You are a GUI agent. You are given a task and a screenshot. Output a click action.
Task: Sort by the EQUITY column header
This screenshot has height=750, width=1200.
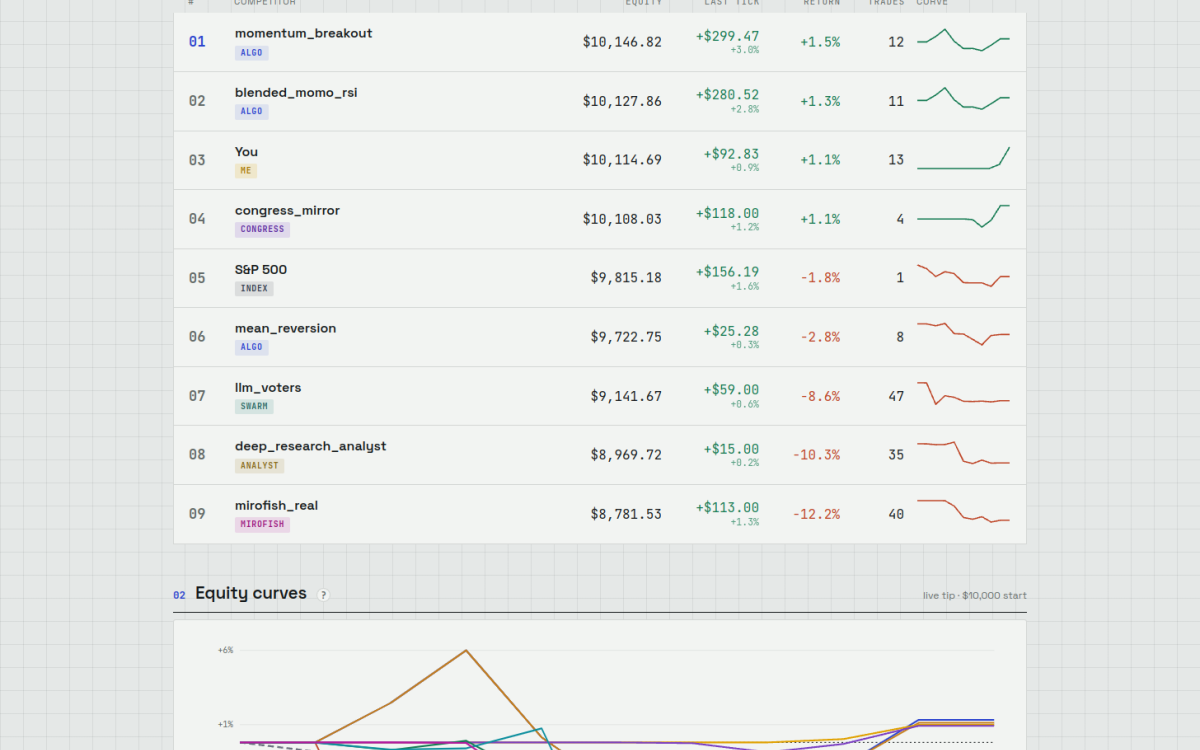pos(643,3)
